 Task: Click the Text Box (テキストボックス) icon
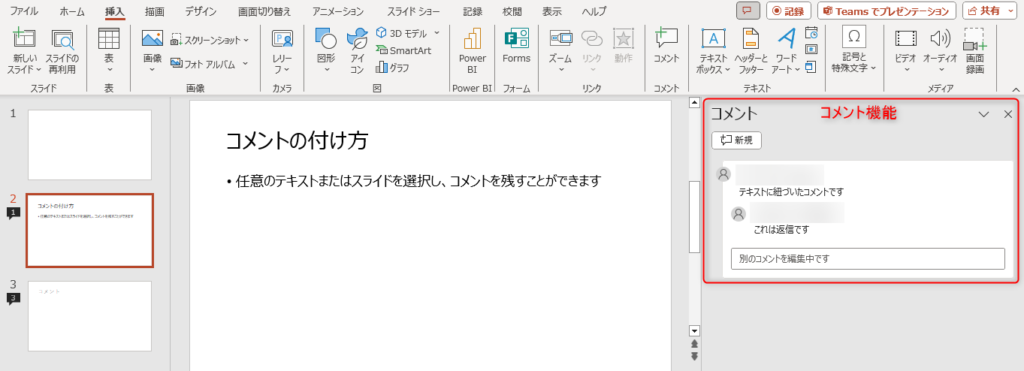(713, 39)
